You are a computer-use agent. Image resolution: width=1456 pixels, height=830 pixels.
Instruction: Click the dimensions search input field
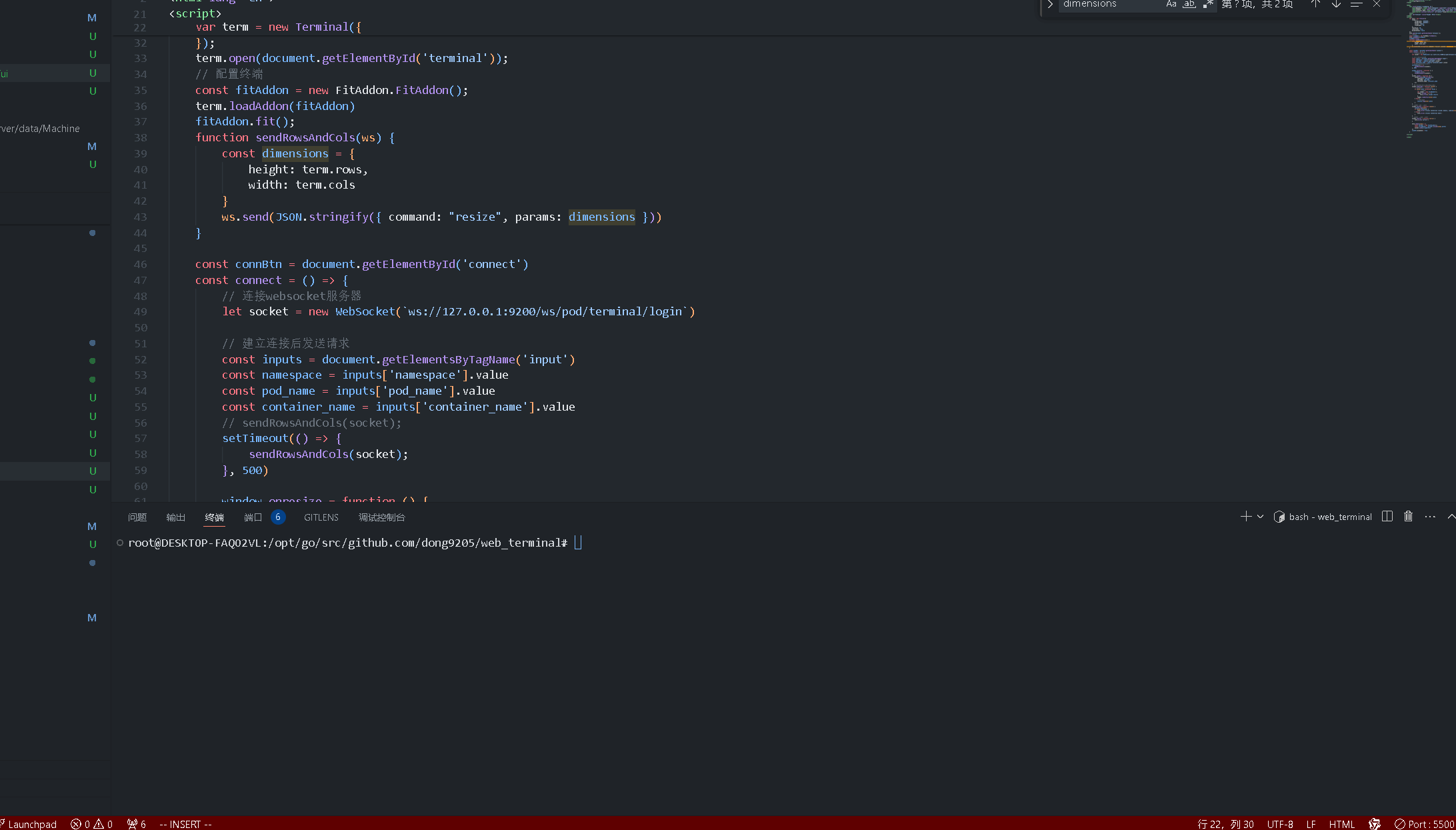(1110, 4)
